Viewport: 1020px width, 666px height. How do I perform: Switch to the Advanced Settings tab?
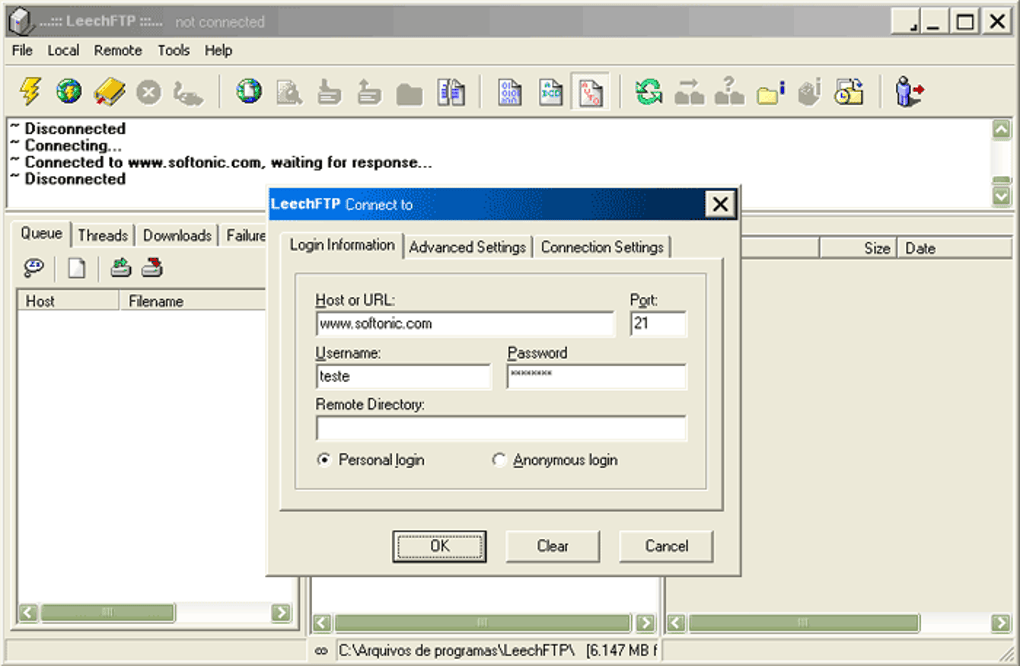click(x=467, y=247)
